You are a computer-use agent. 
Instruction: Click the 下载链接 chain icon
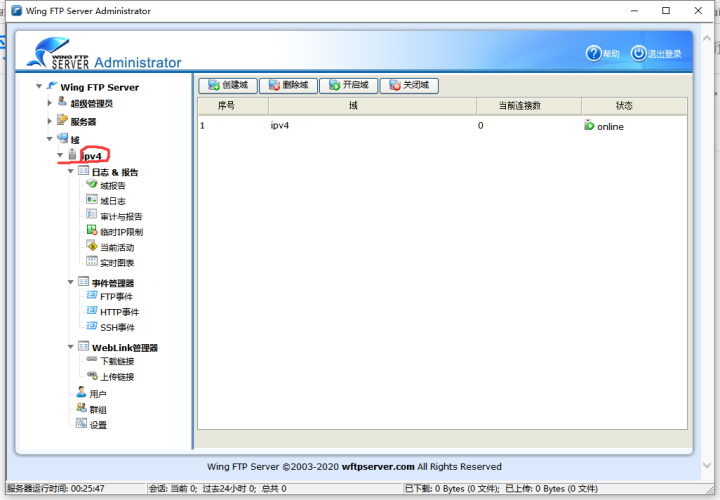tap(92, 359)
